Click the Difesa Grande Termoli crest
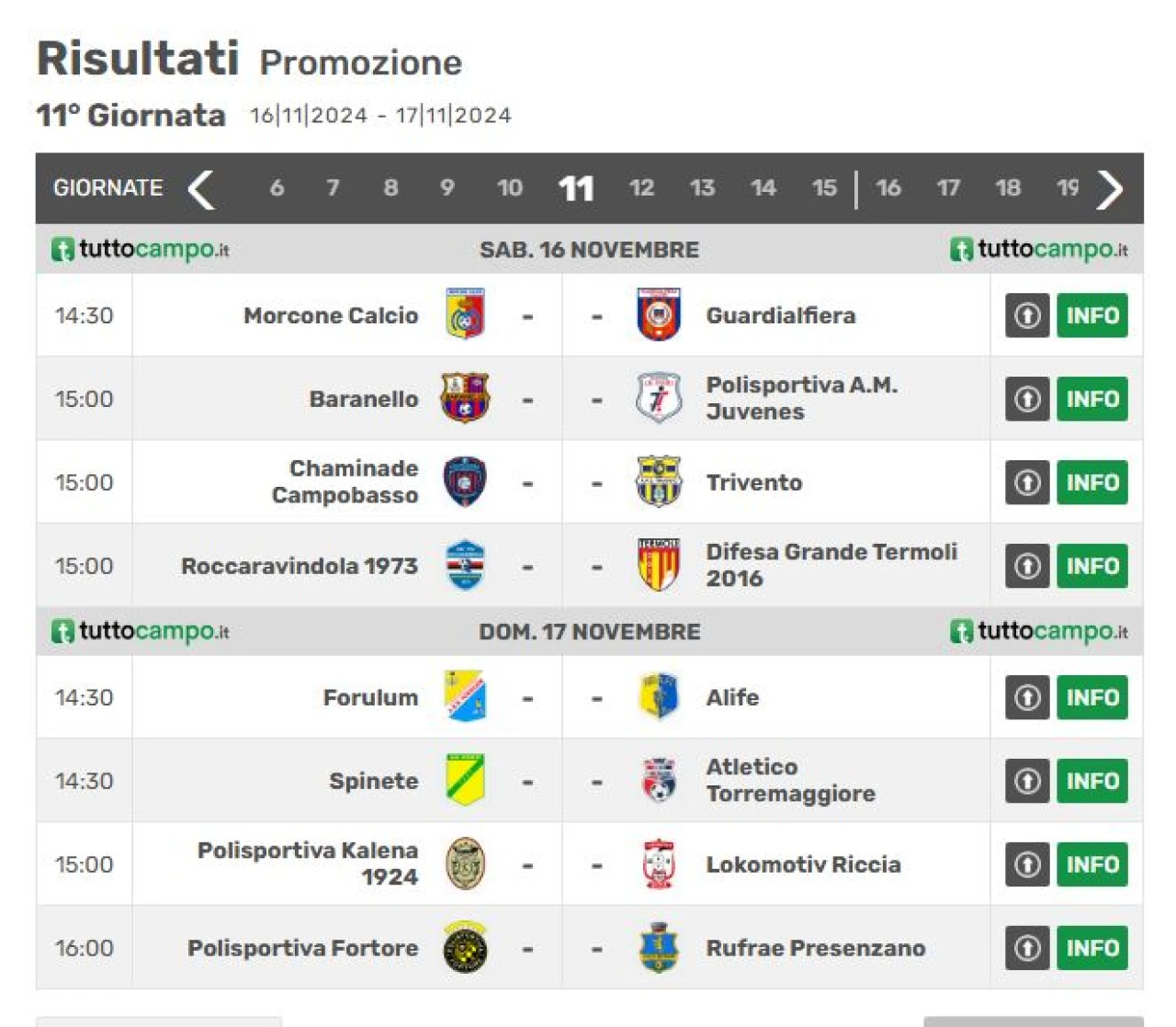The height and width of the screenshot is (1027, 1176). click(x=659, y=565)
